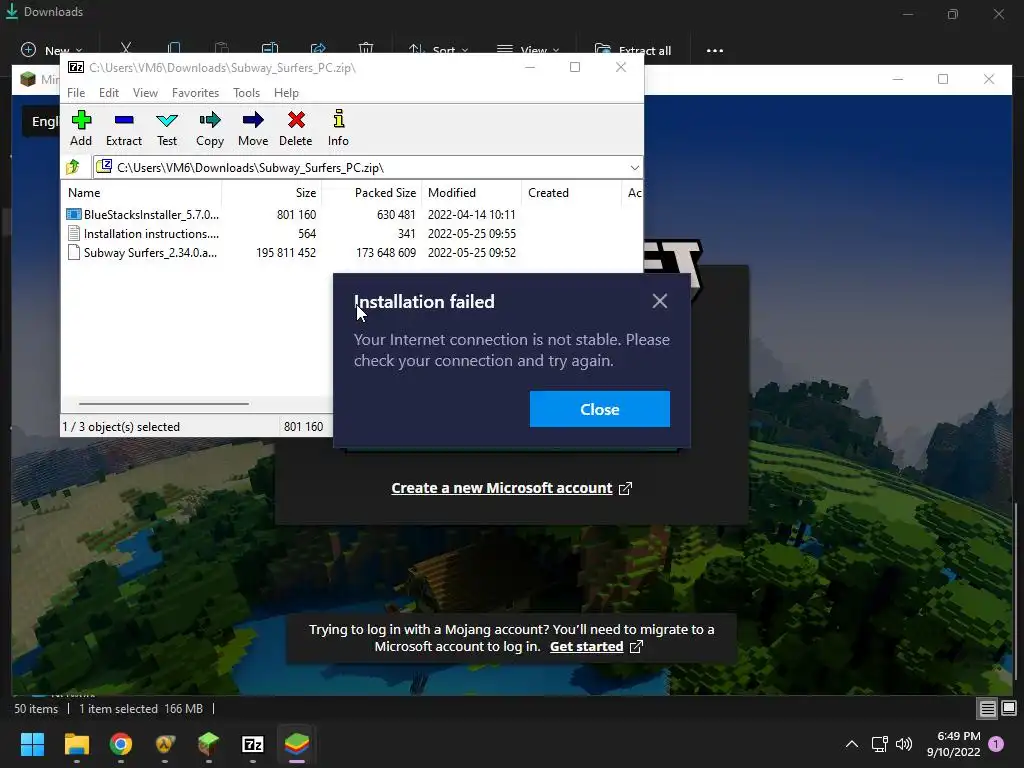Open Info for the selected archive item
The image size is (1024, 768).
coord(338,128)
